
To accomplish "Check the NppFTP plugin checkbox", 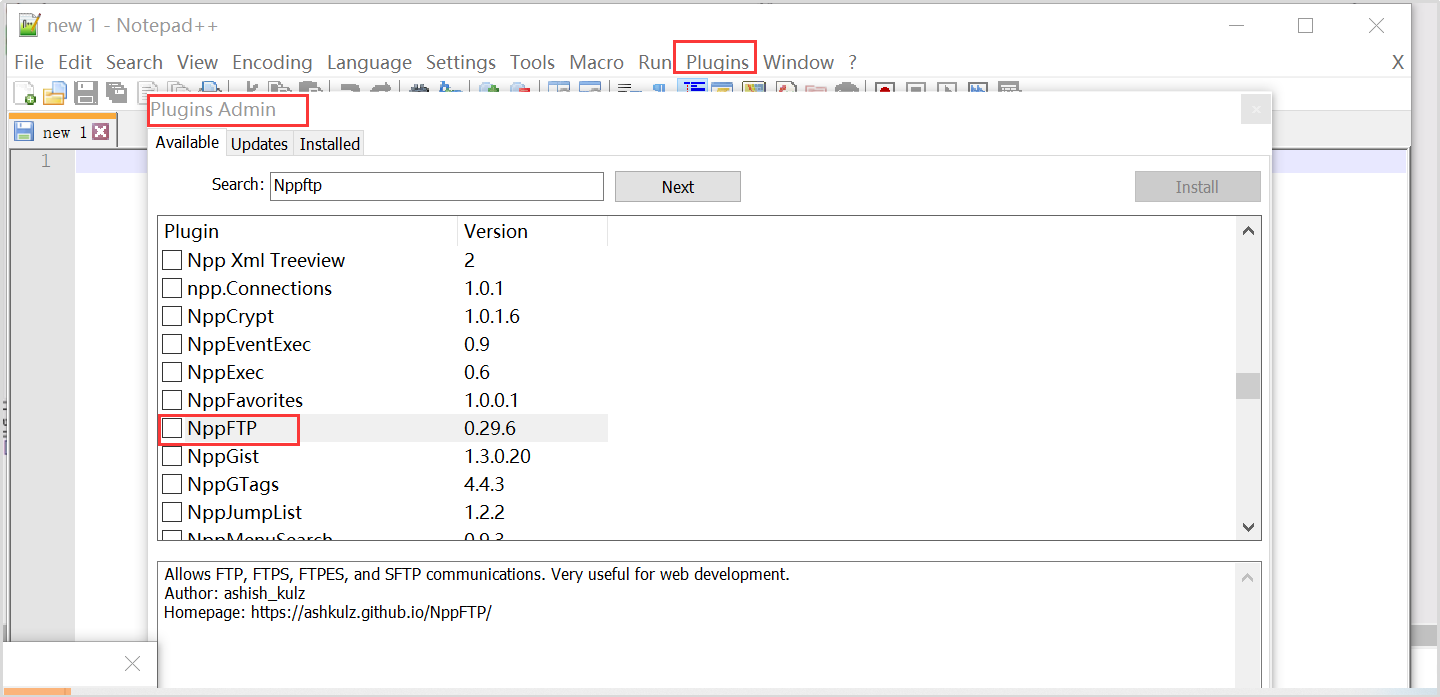I will 172,429.
